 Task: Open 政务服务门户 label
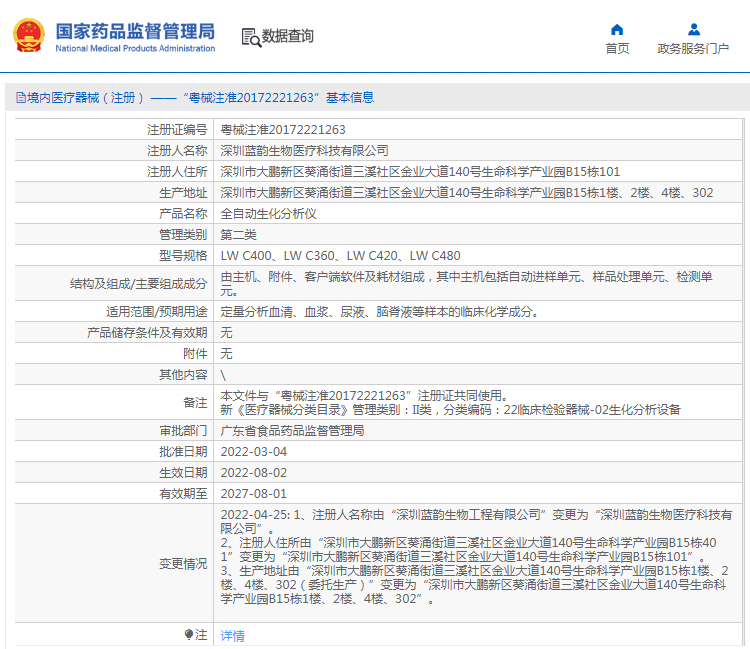pos(693,48)
